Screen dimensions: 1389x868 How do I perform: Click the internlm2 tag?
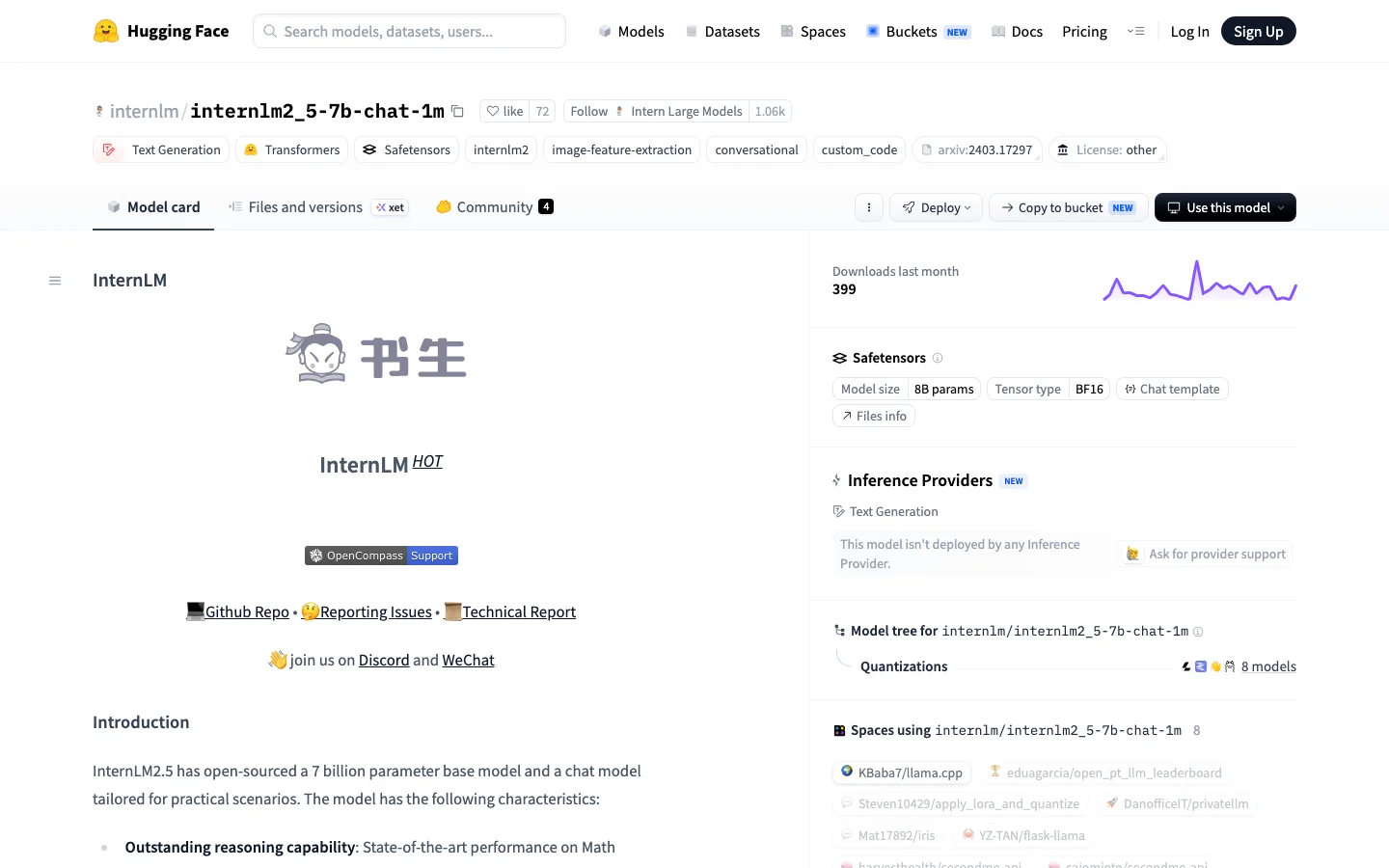point(502,149)
